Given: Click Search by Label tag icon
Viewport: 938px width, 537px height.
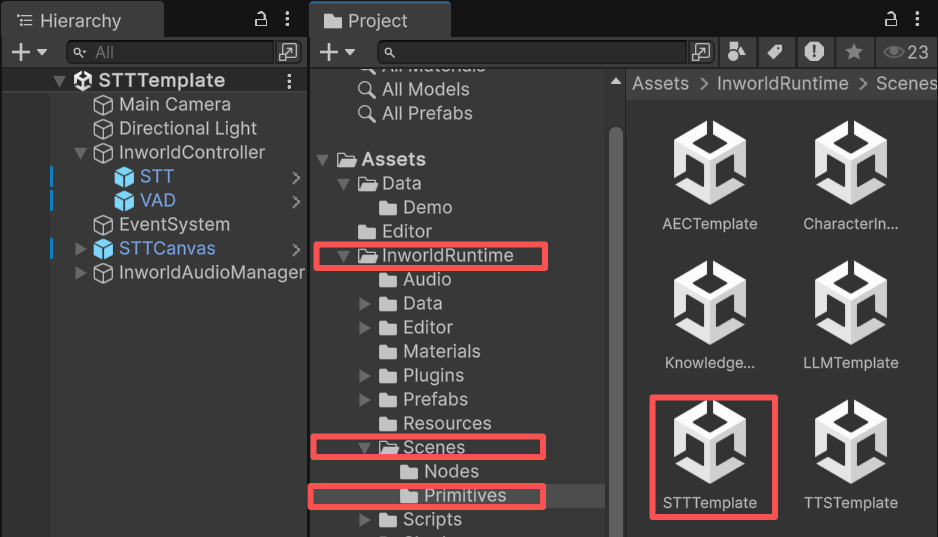Looking at the screenshot, I should [775, 52].
